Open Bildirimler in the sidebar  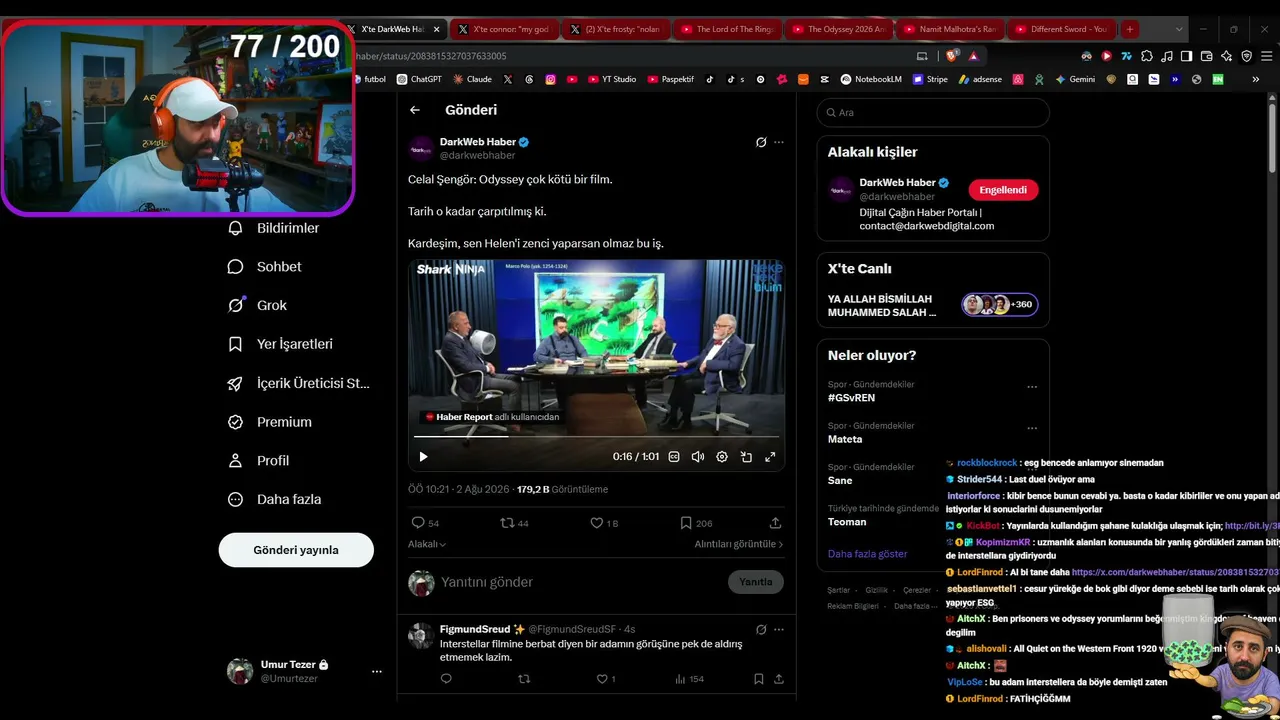point(274,228)
